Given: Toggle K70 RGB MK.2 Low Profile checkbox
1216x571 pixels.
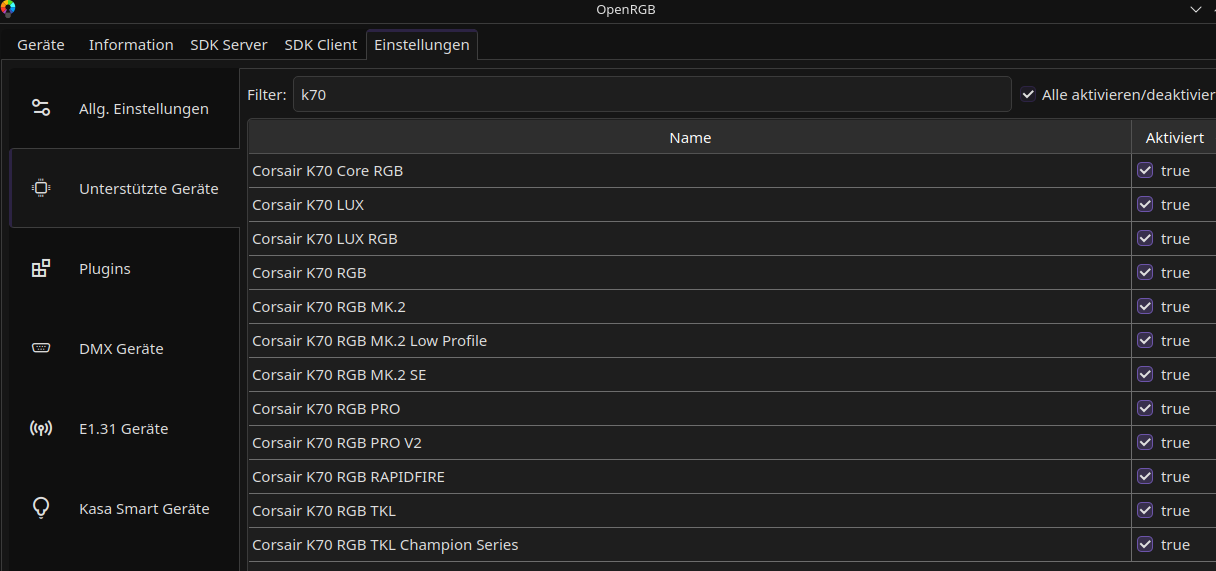Looking at the screenshot, I should [1146, 340].
